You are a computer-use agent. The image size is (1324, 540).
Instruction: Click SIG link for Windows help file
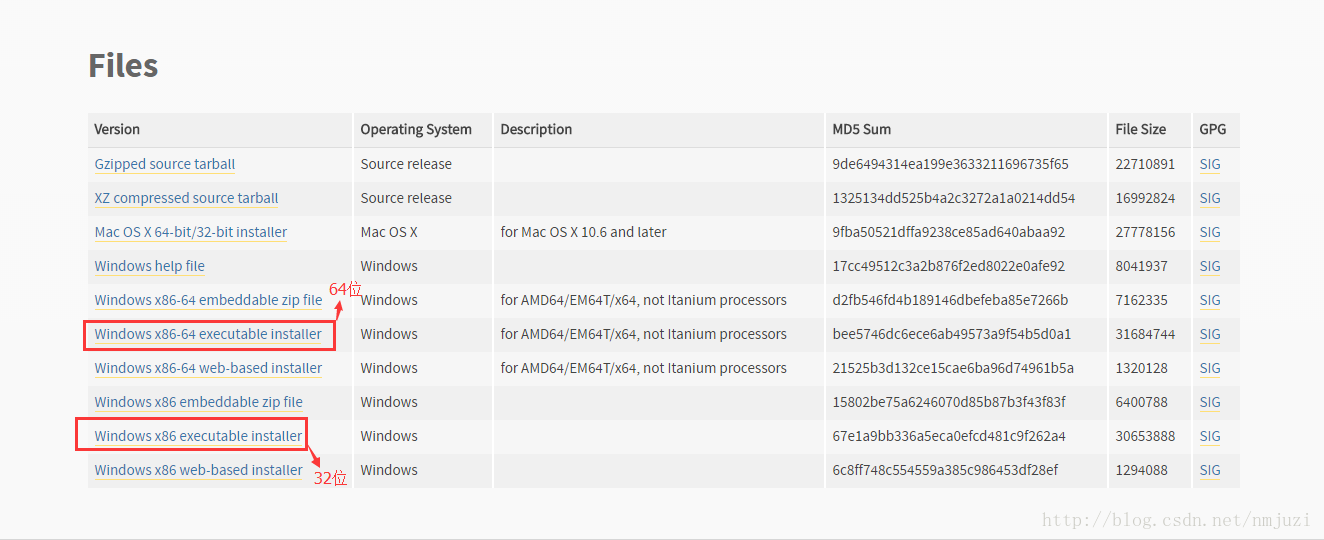pos(1210,266)
